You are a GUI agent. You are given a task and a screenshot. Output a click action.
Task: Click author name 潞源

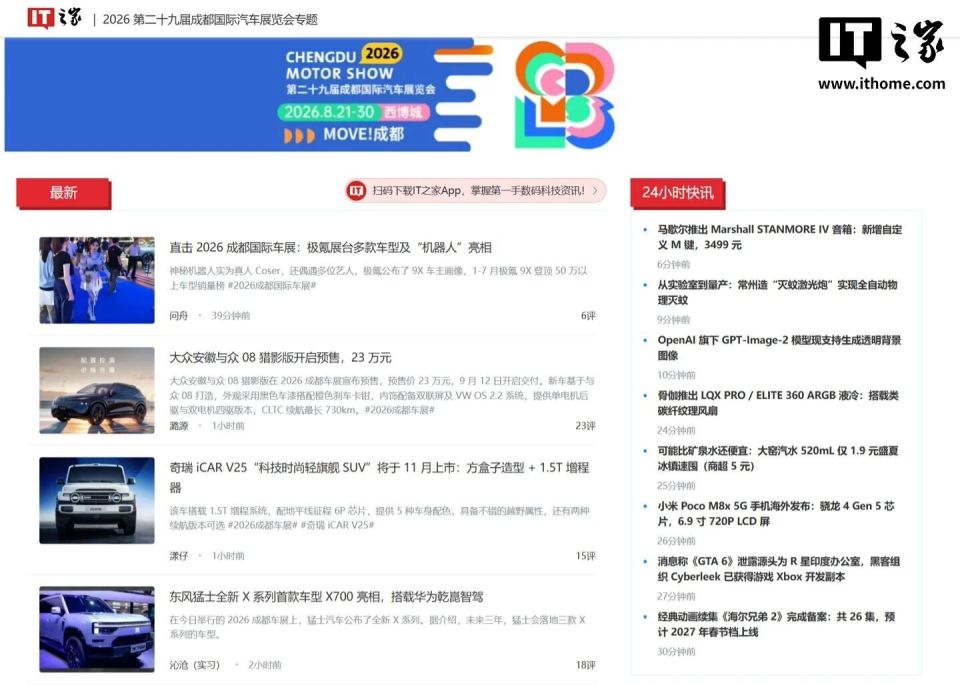point(179,426)
